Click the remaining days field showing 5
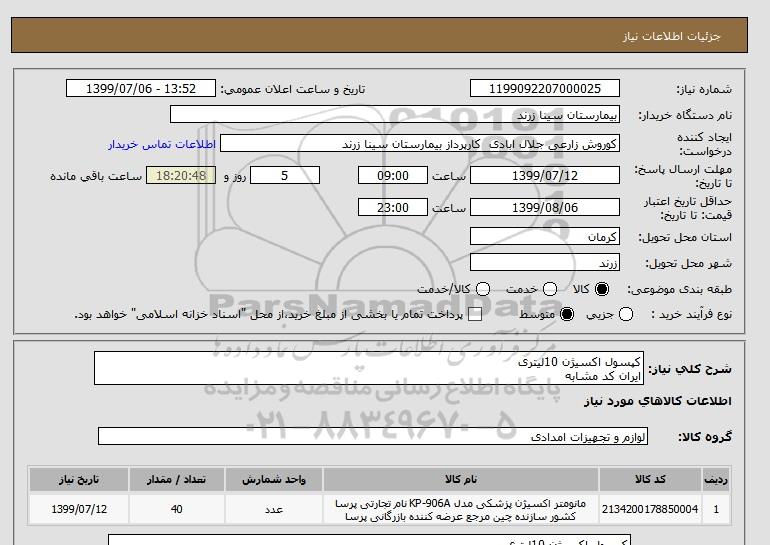Viewport: 770px width, 545px height. [x=285, y=176]
